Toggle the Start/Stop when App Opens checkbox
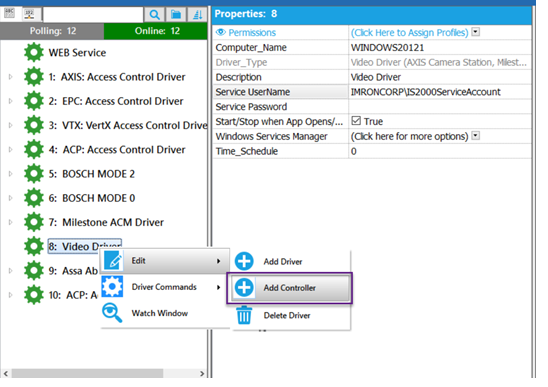Viewport: 548px width, 387px height. coord(356,121)
